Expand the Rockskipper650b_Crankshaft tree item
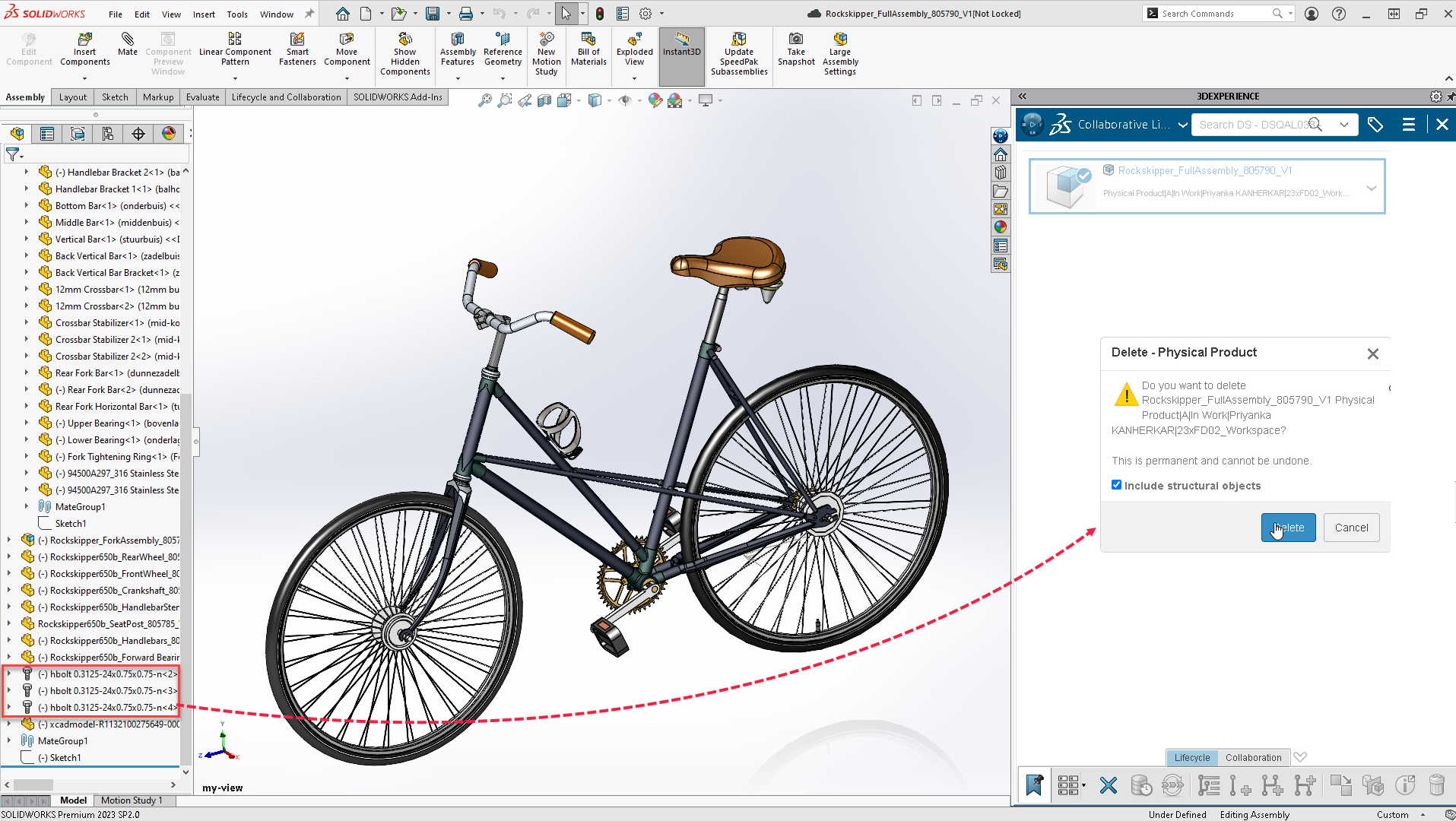Image resolution: width=1456 pixels, height=821 pixels. coord(9,591)
